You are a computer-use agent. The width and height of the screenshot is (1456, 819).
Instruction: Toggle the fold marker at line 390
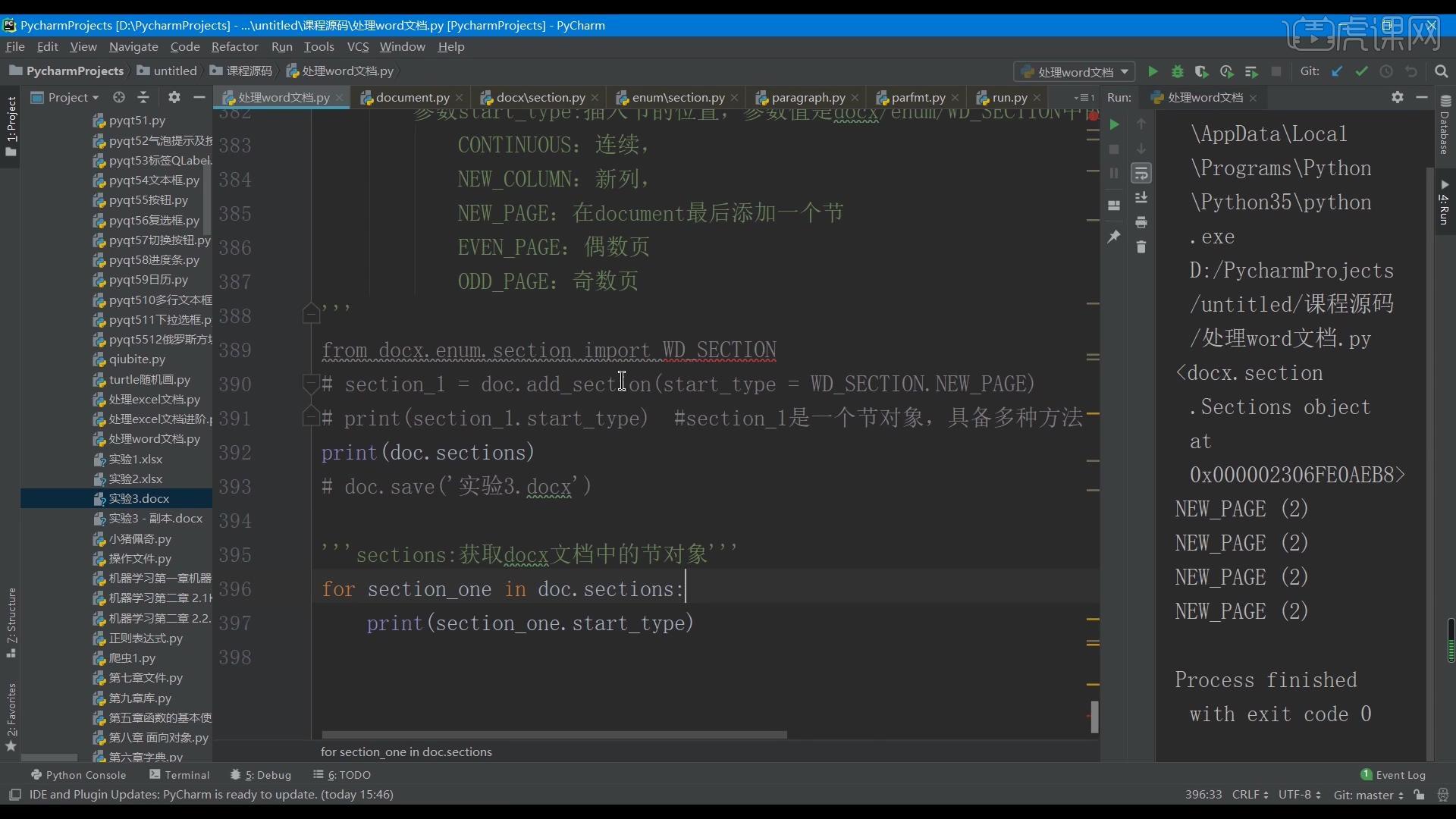(310, 384)
